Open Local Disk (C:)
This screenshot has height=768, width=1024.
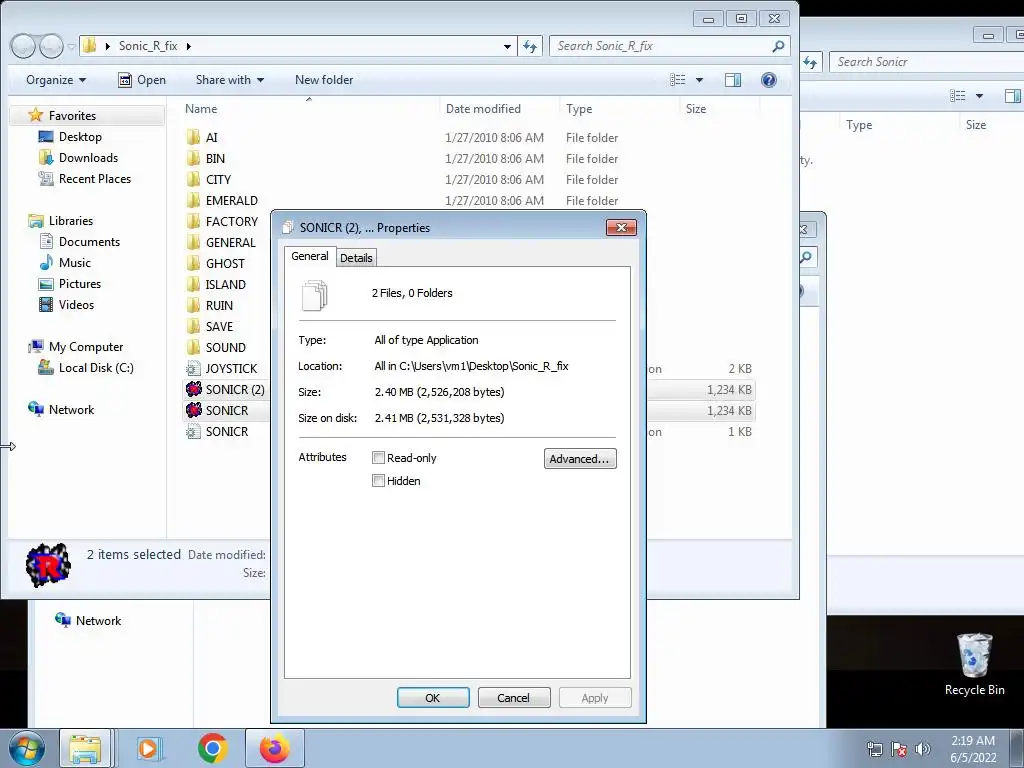96,368
